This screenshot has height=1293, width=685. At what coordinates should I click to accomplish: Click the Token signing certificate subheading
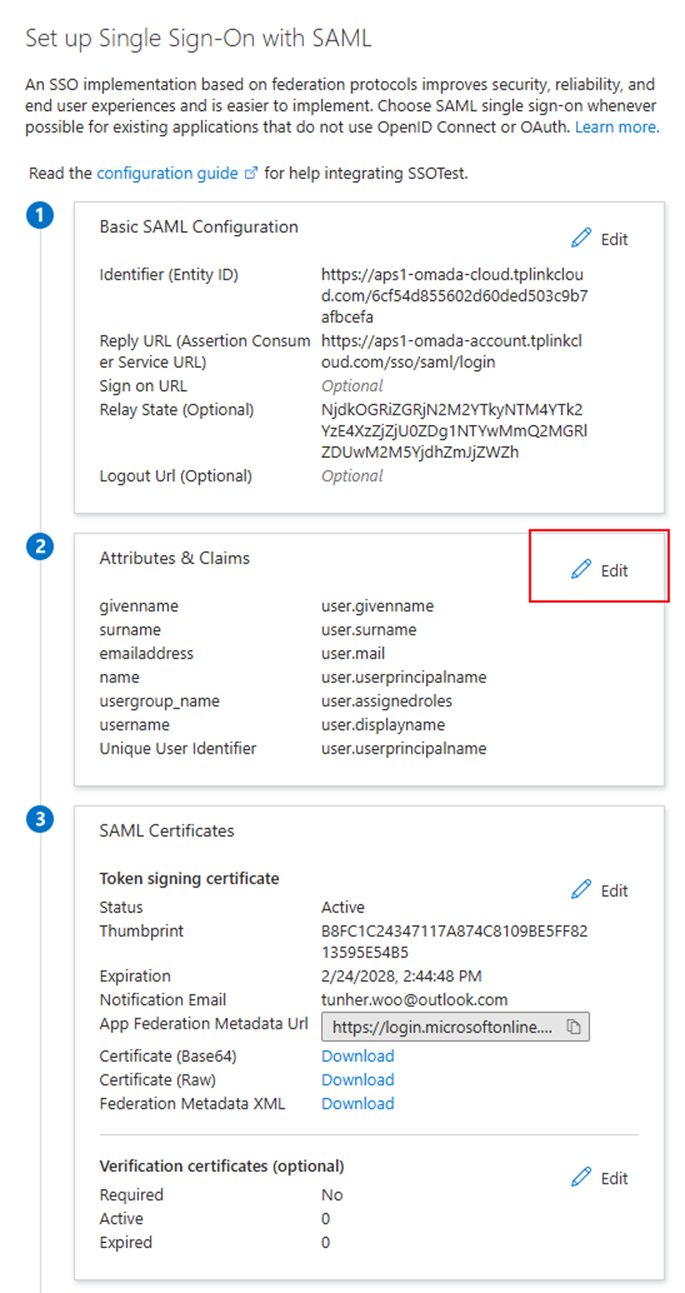189,879
